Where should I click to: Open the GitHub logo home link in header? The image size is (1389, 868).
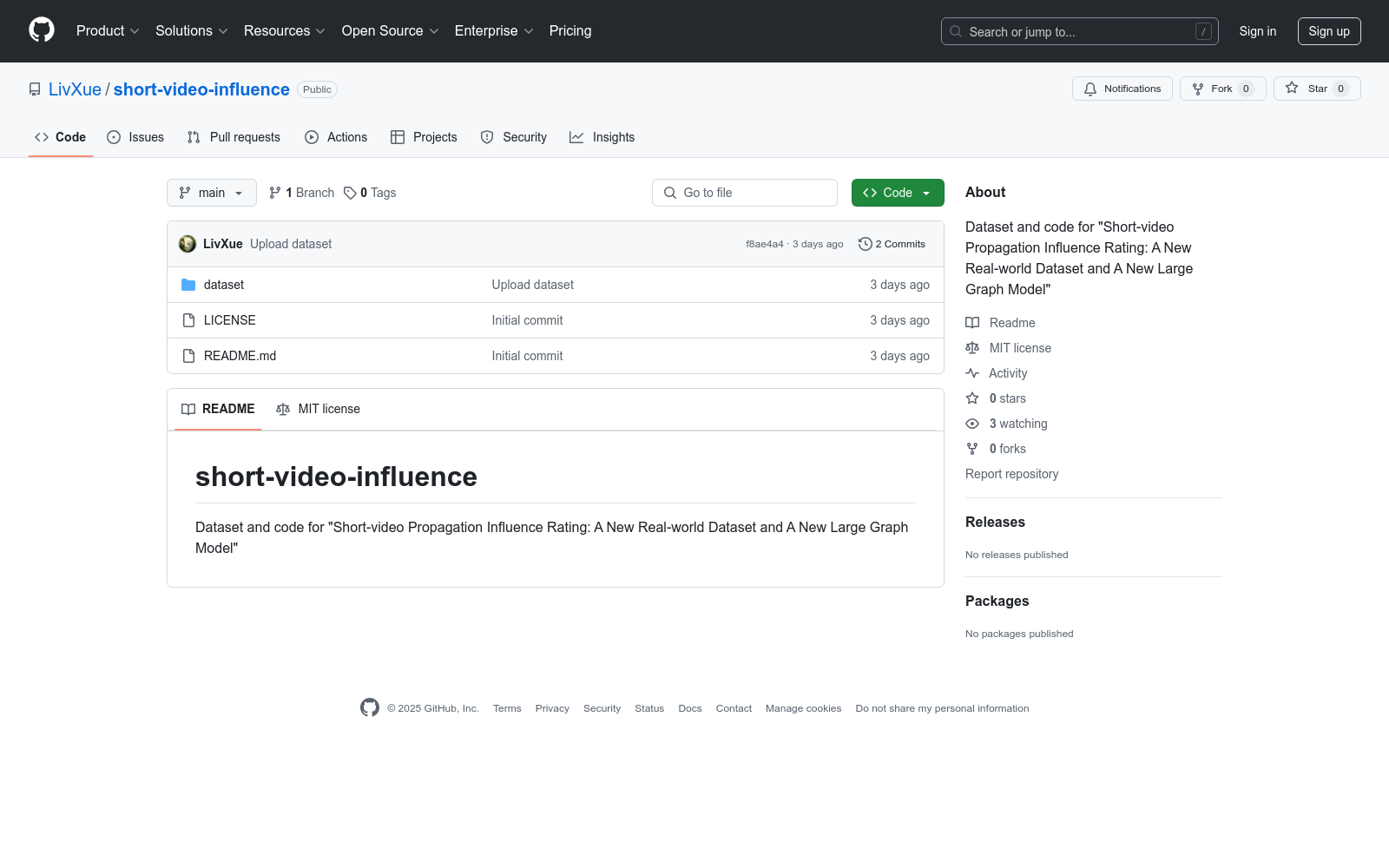point(42,30)
